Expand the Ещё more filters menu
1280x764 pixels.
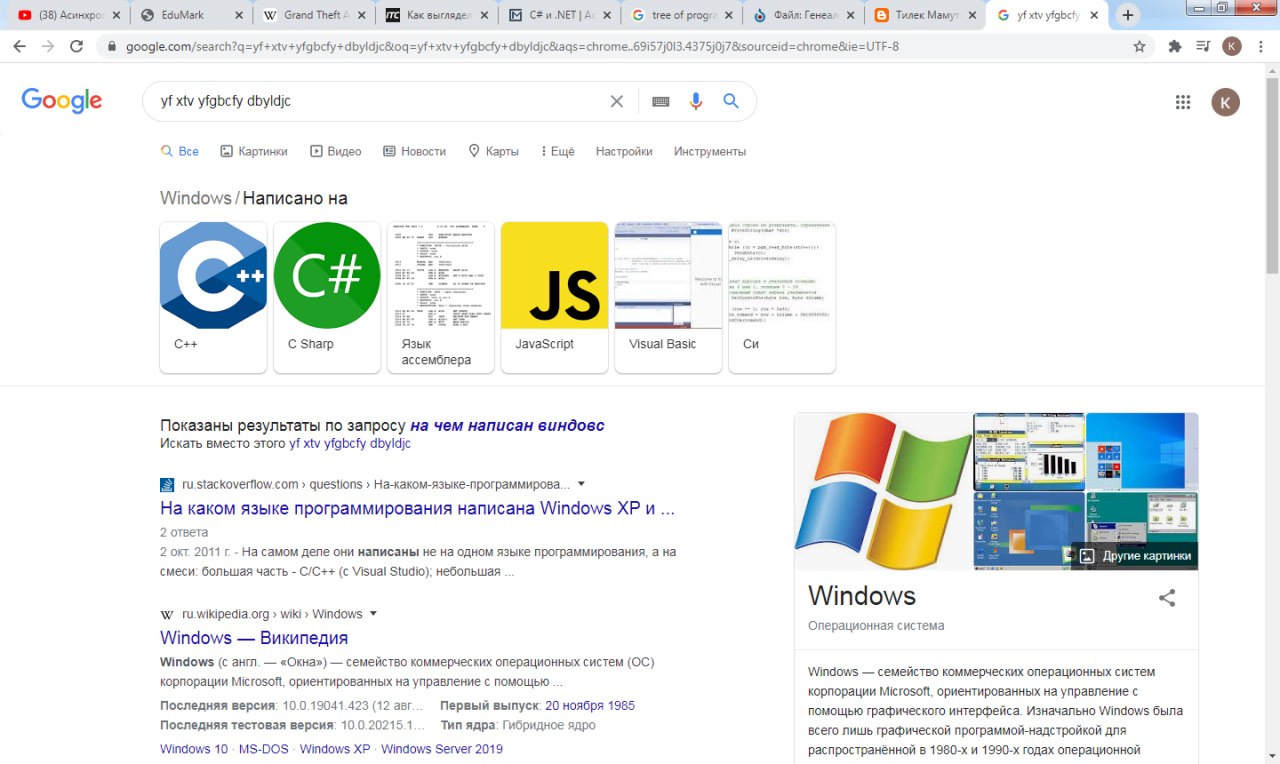tap(558, 151)
